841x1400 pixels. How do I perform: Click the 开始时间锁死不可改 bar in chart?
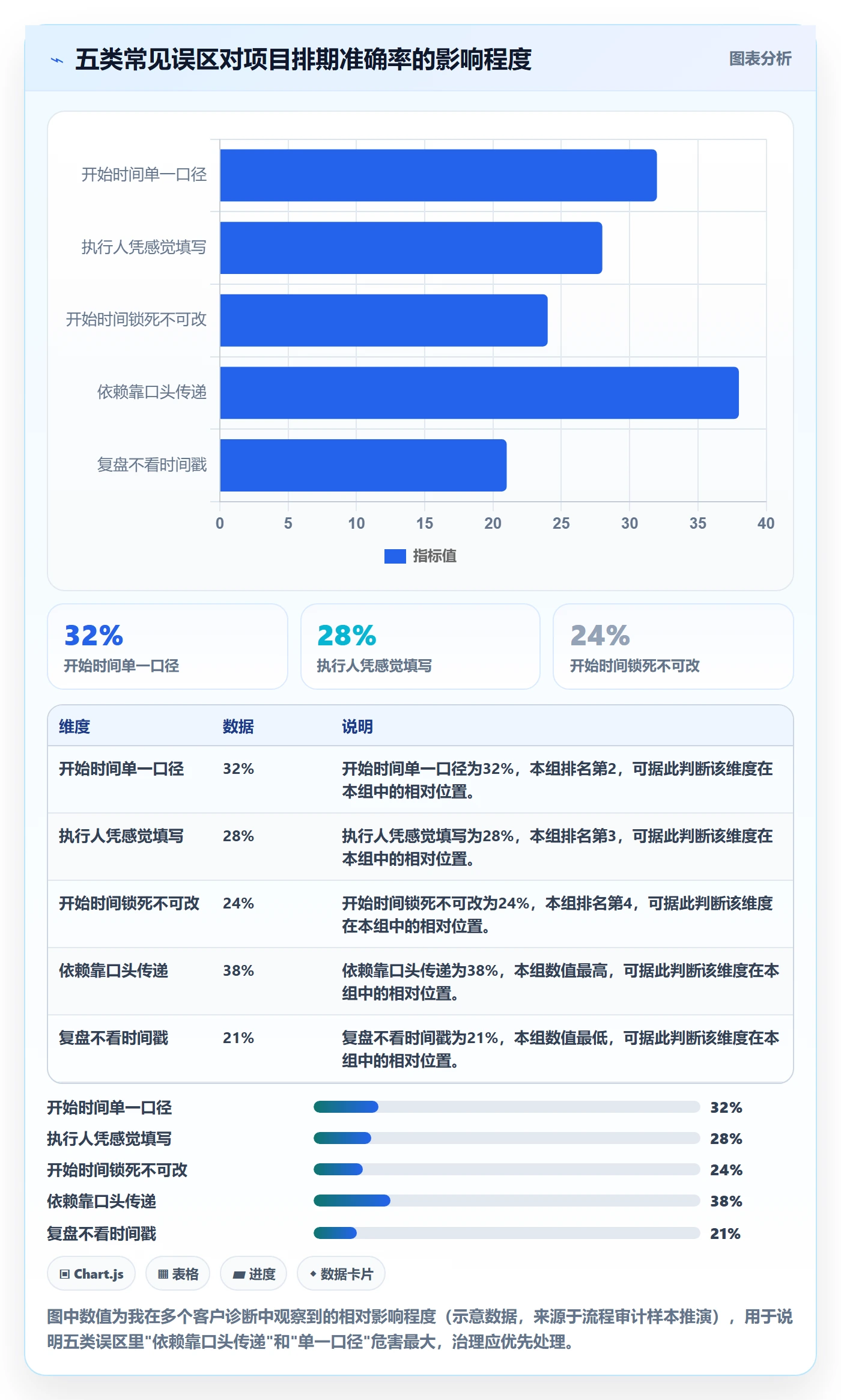click(384, 320)
